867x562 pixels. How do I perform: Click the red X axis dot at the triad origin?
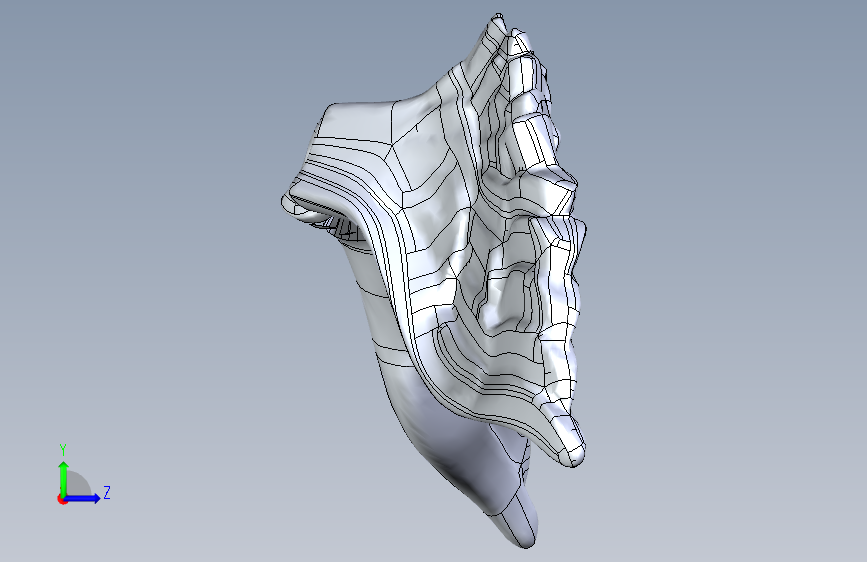pos(62,499)
